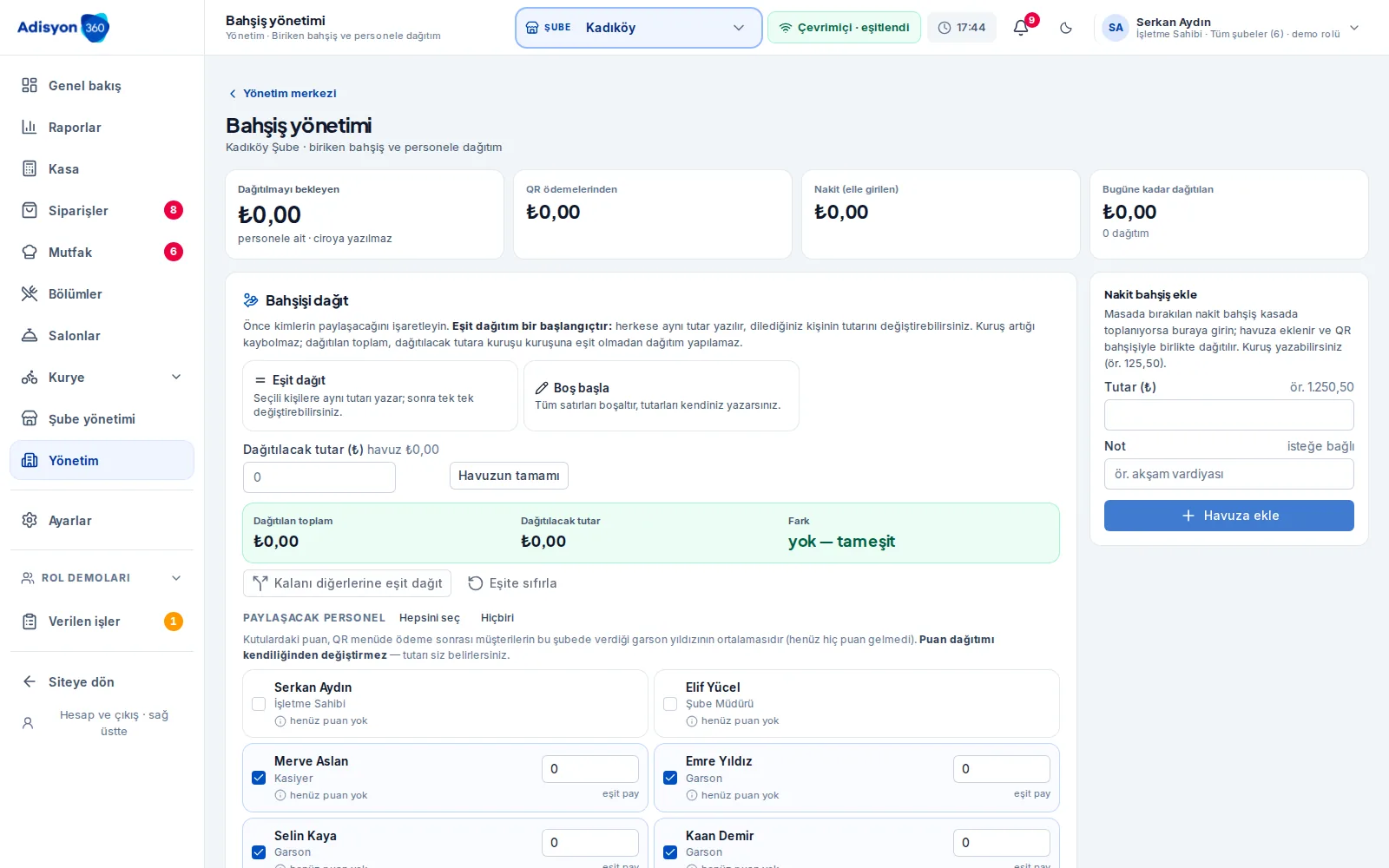Open the Serkan Aydın account menu chevron
Screen dimensions: 1389x868
click(x=1354, y=28)
